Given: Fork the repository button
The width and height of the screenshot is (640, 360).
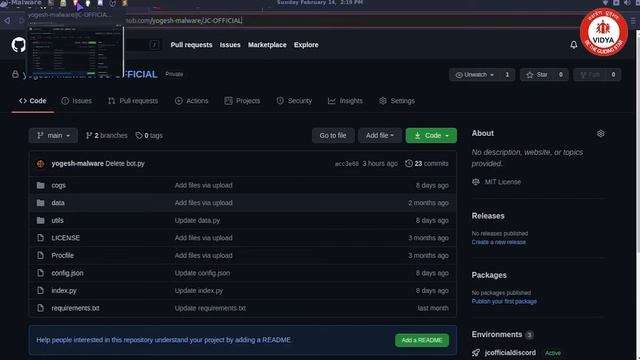Looking at the screenshot, I should tap(590, 75).
